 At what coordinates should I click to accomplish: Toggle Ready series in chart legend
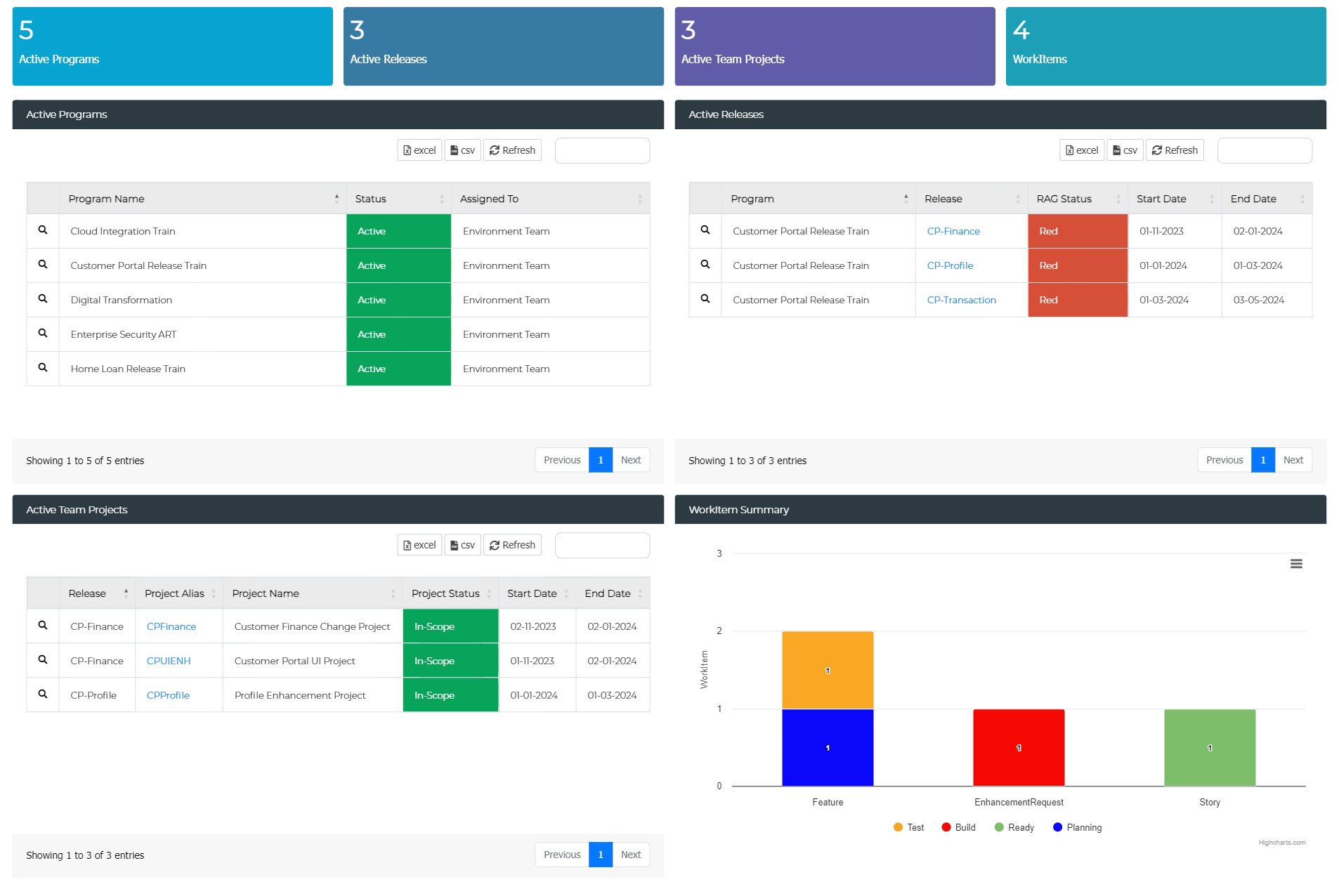pyautogui.click(x=1014, y=827)
